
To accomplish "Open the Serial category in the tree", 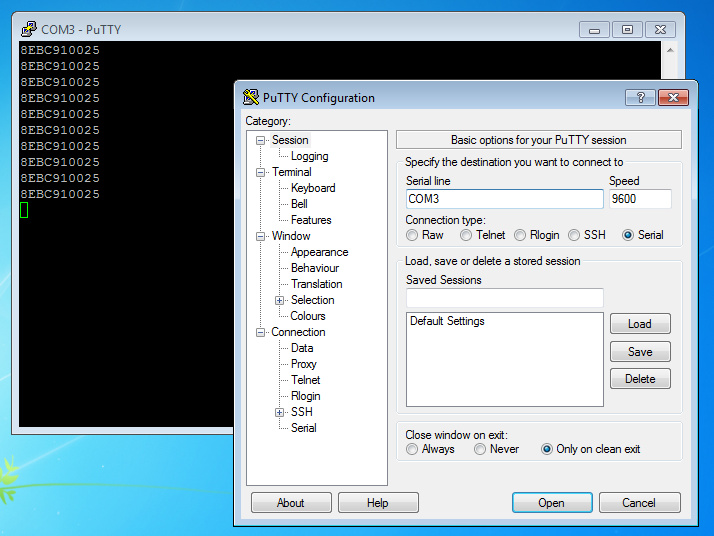I will [304, 428].
